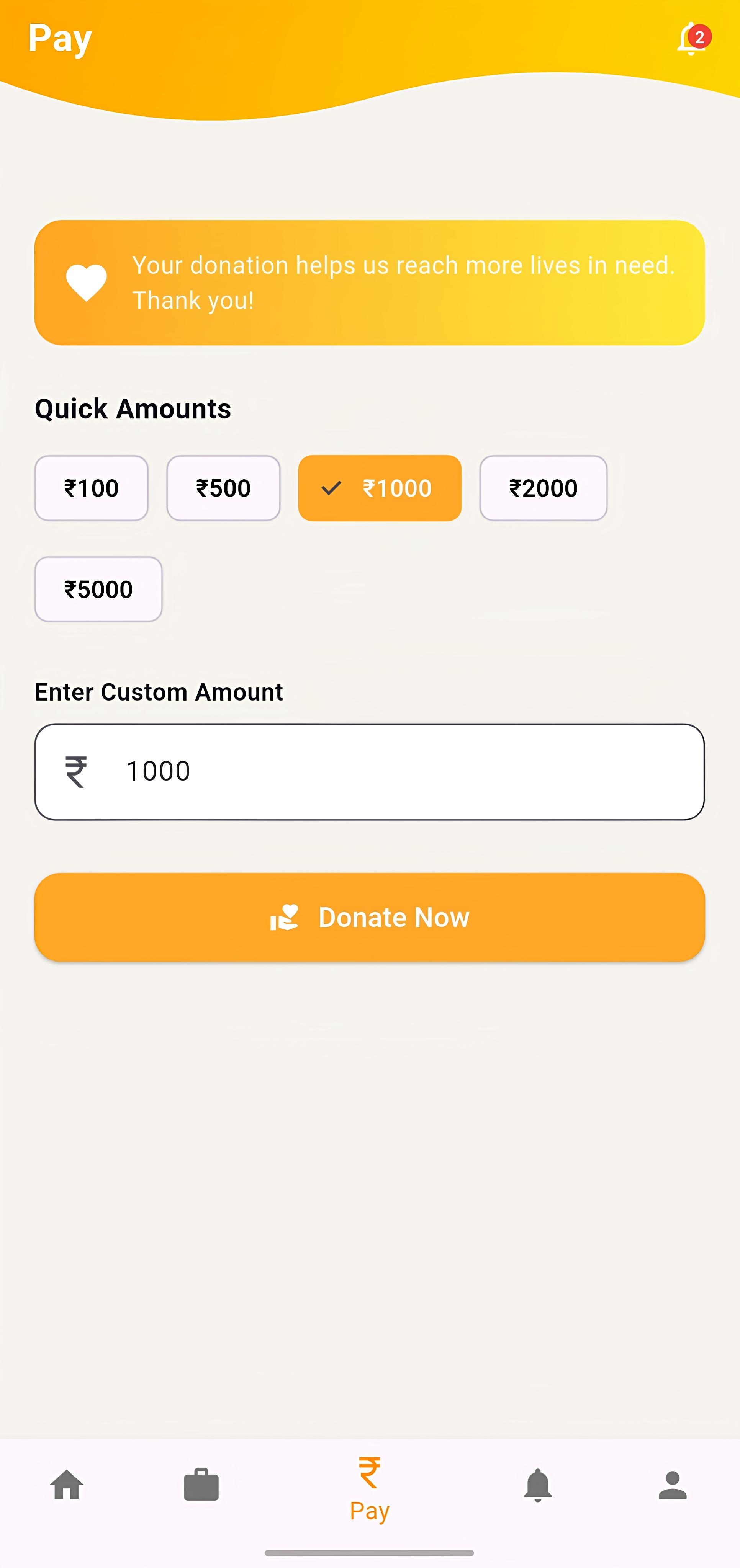Select the ₹5000 quick amount chip
The height and width of the screenshot is (1568, 740).
coord(98,589)
